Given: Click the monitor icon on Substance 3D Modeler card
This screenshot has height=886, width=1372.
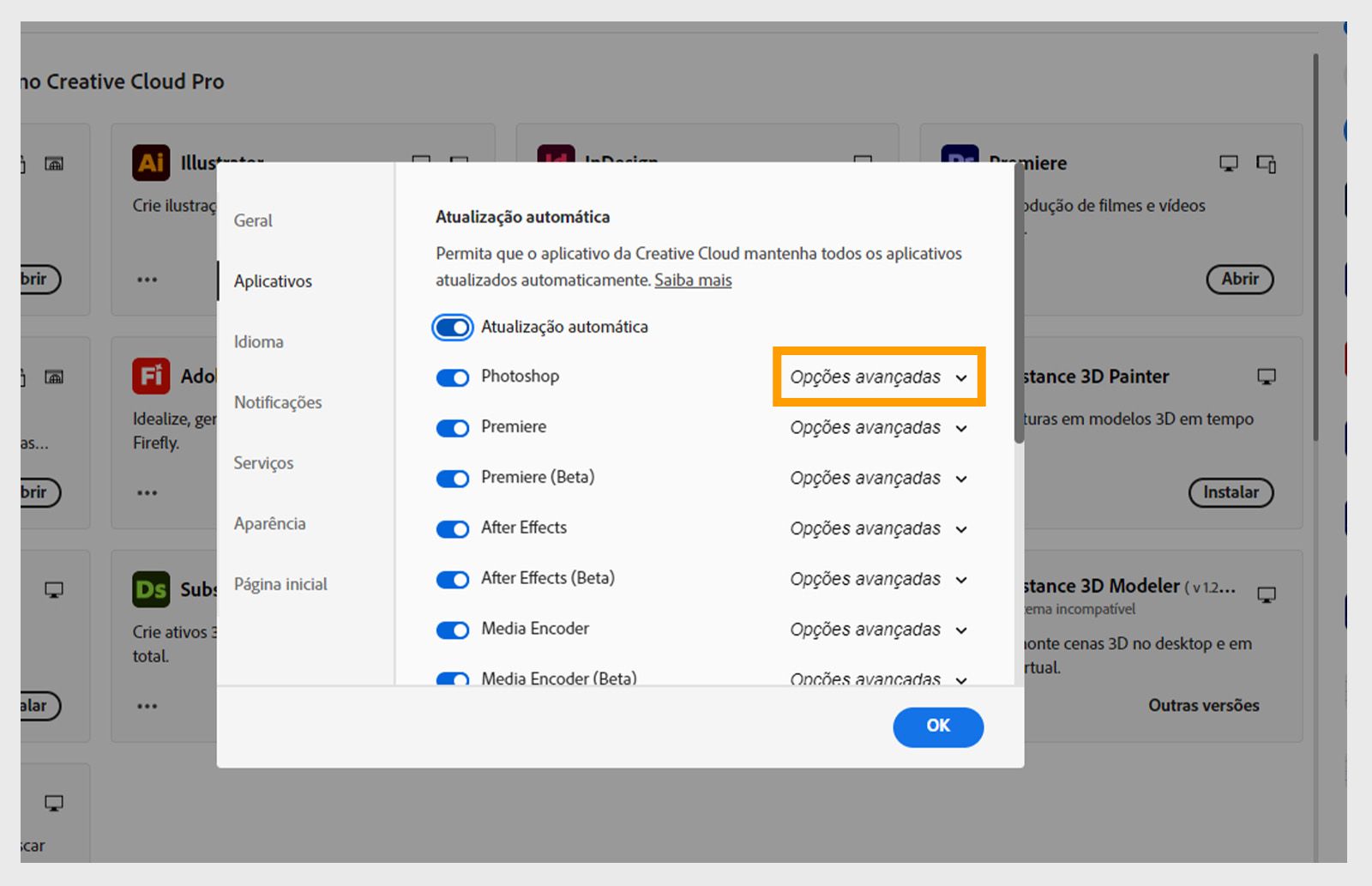Looking at the screenshot, I should pos(1267,594).
